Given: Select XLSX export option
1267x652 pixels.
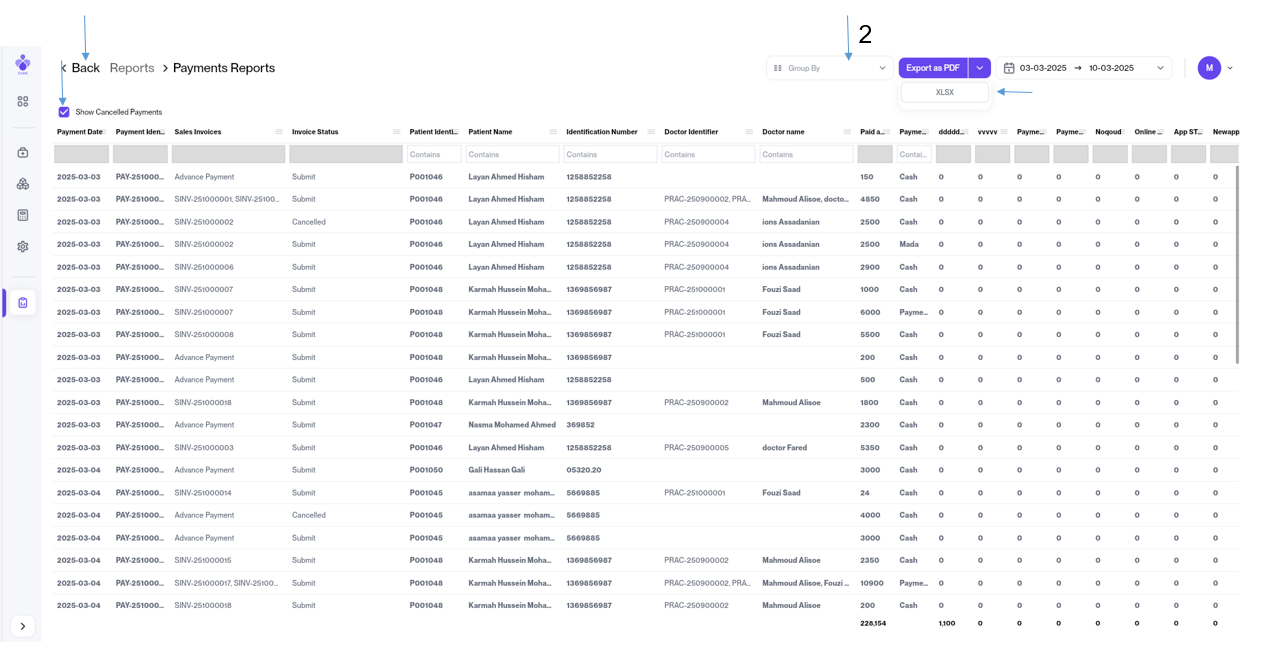Looking at the screenshot, I should 944,92.
